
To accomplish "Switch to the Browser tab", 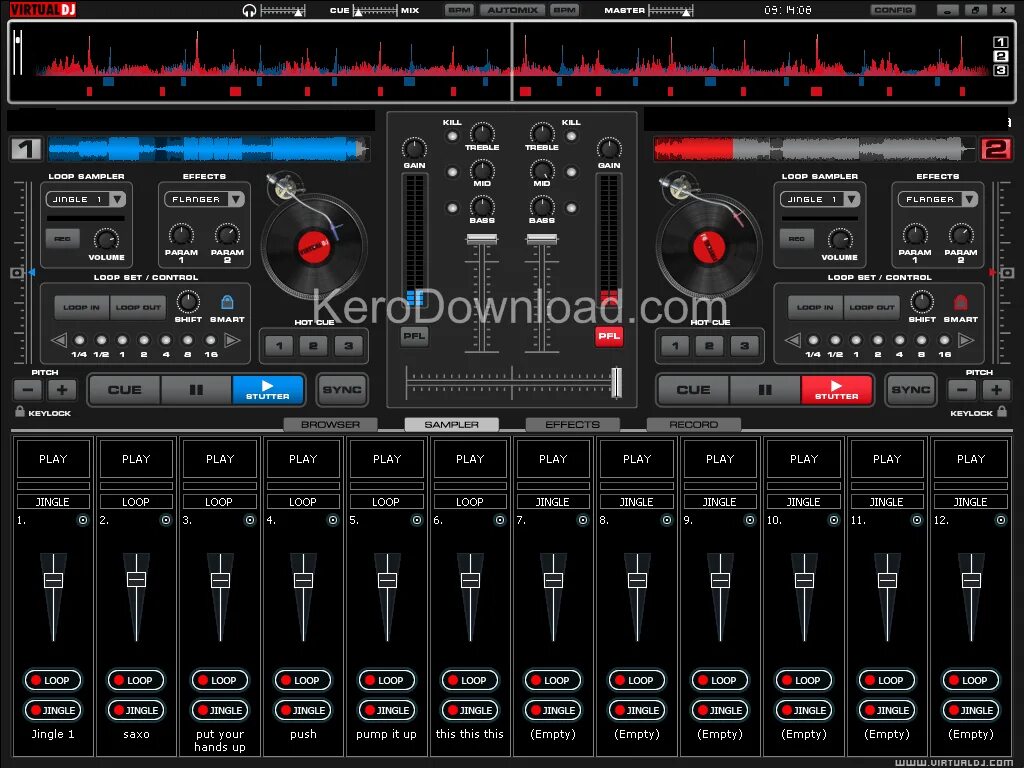I will tap(330, 424).
